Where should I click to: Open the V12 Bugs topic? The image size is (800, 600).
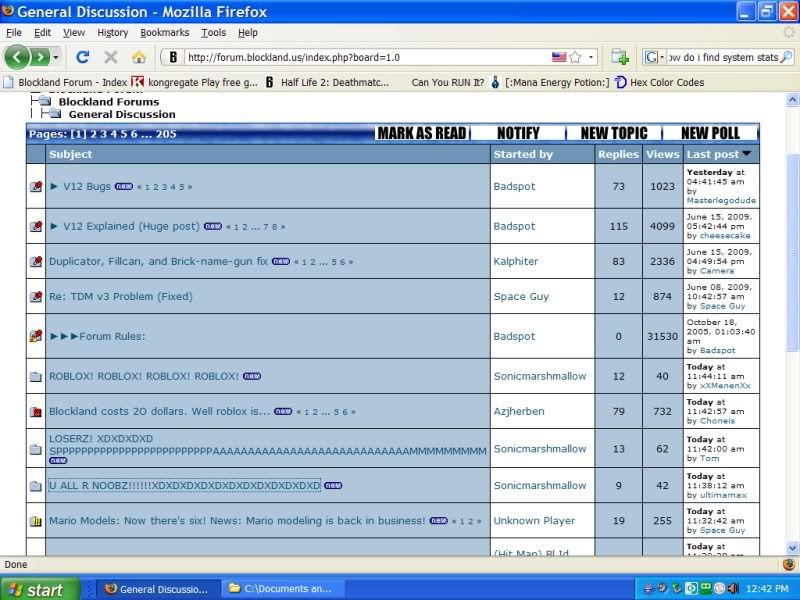pyautogui.click(x=87, y=186)
